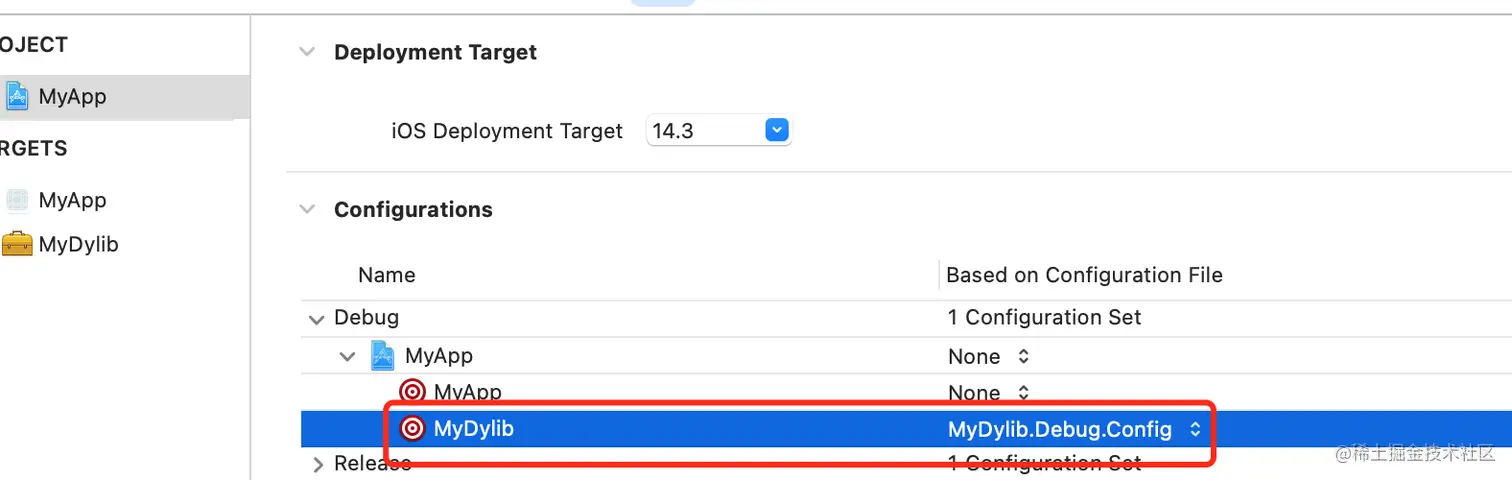
Task: Collapse the MyApp project row under Debug
Action: click(x=347, y=356)
